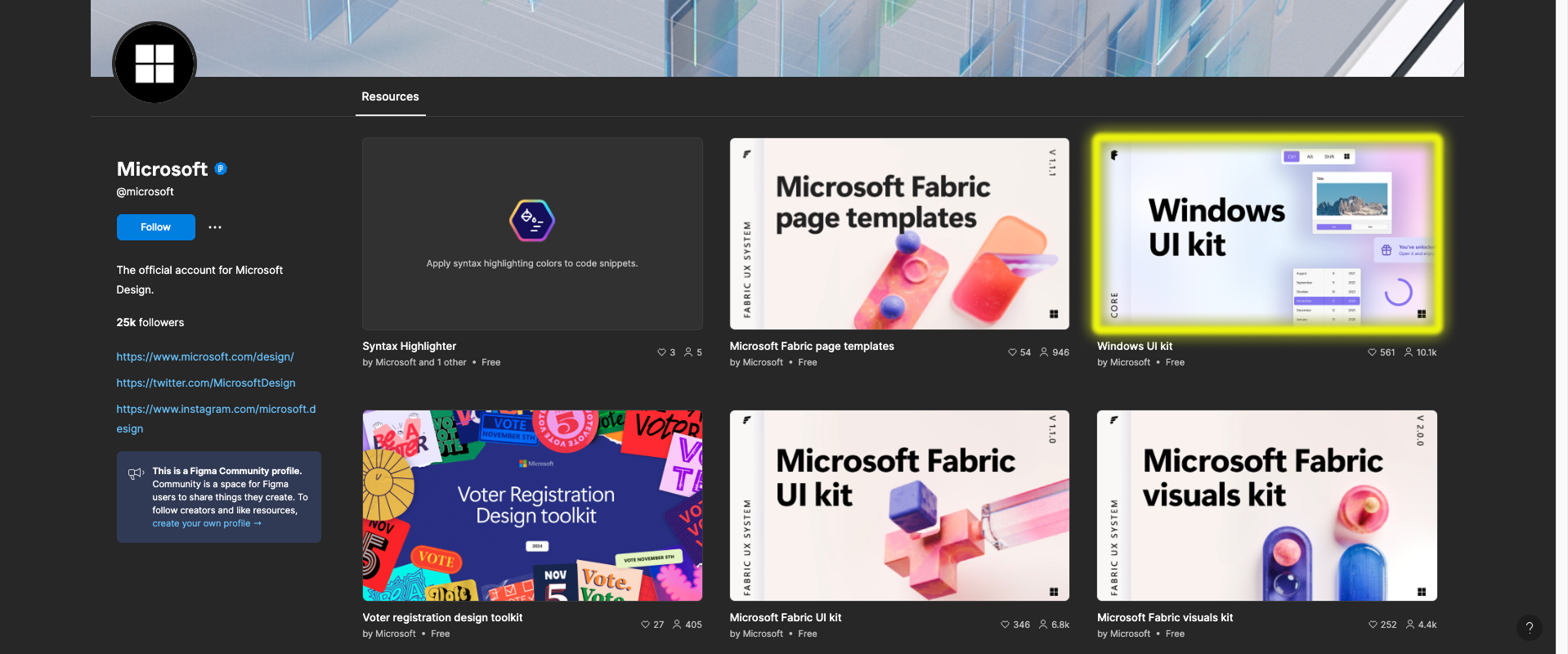The width and height of the screenshot is (1568, 654).
Task: Click "by Microsoft" under Windows UI kit
Action: click(1124, 362)
